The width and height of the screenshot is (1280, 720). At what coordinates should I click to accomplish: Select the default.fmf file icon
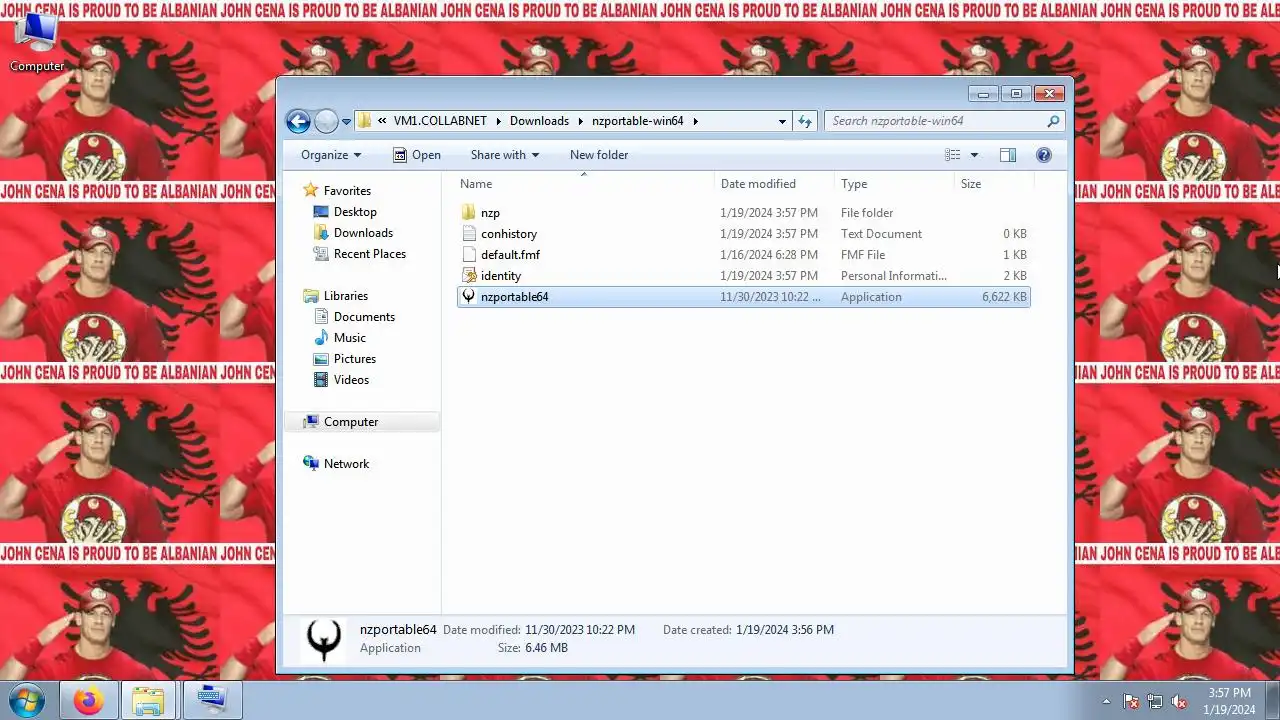(x=468, y=255)
